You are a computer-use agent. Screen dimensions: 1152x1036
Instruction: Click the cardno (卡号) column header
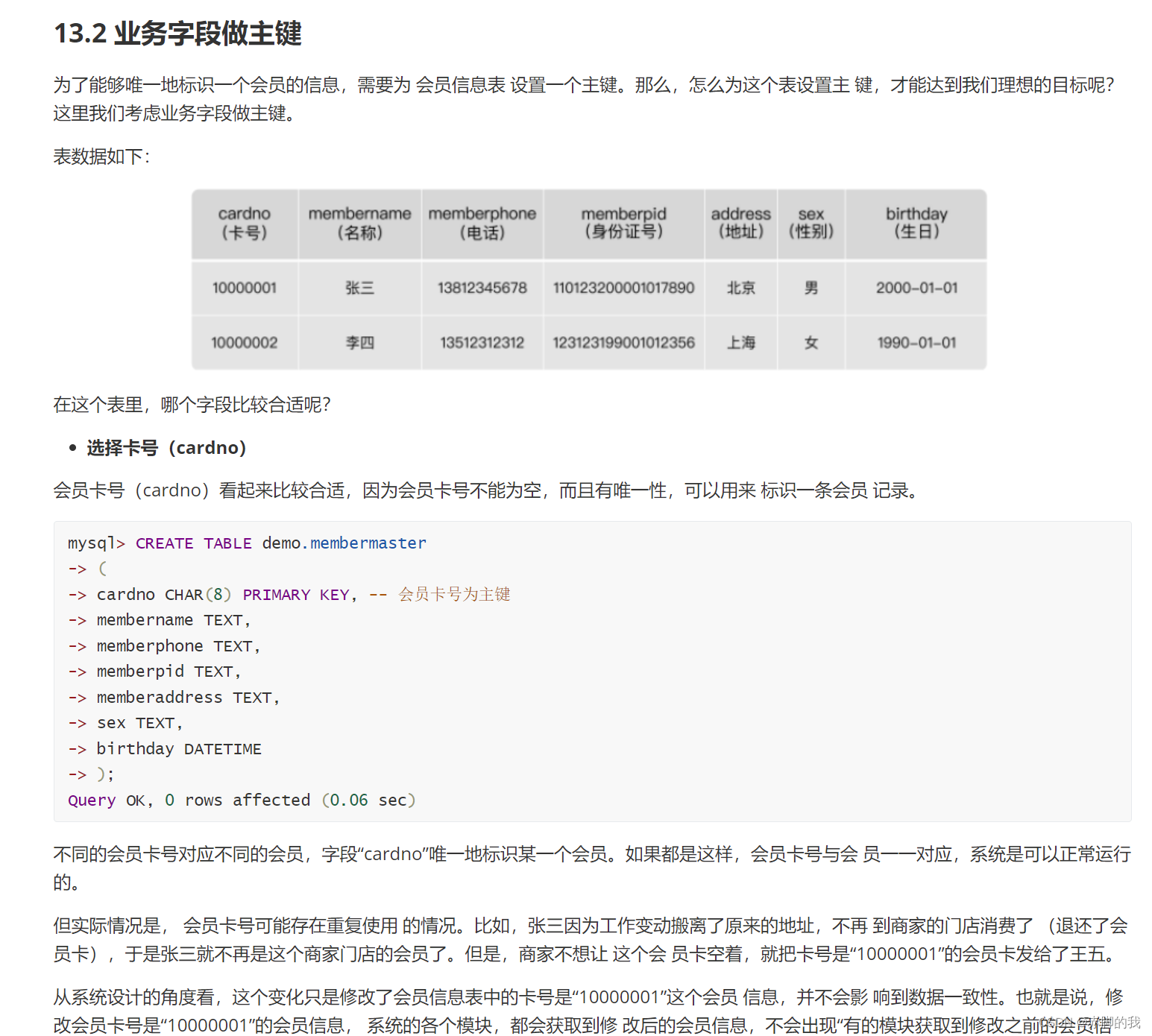[245, 223]
